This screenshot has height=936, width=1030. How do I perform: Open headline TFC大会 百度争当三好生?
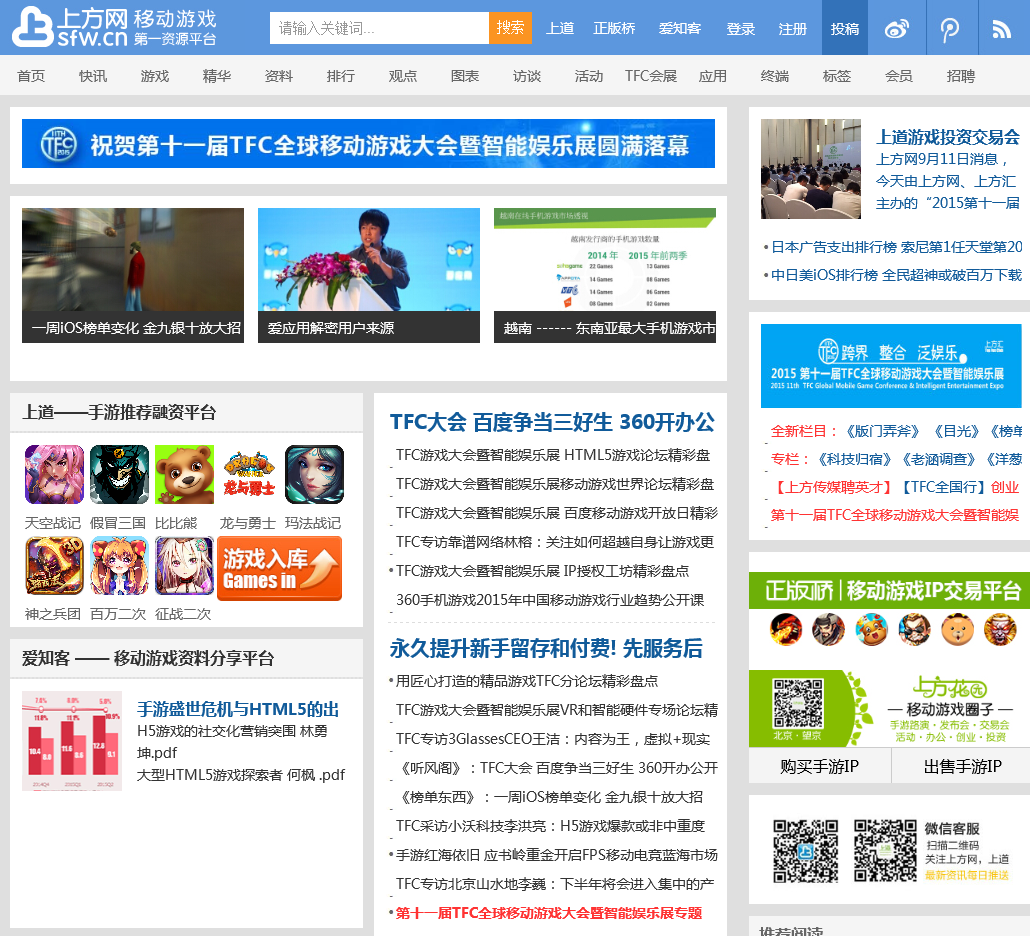coord(552,422)
